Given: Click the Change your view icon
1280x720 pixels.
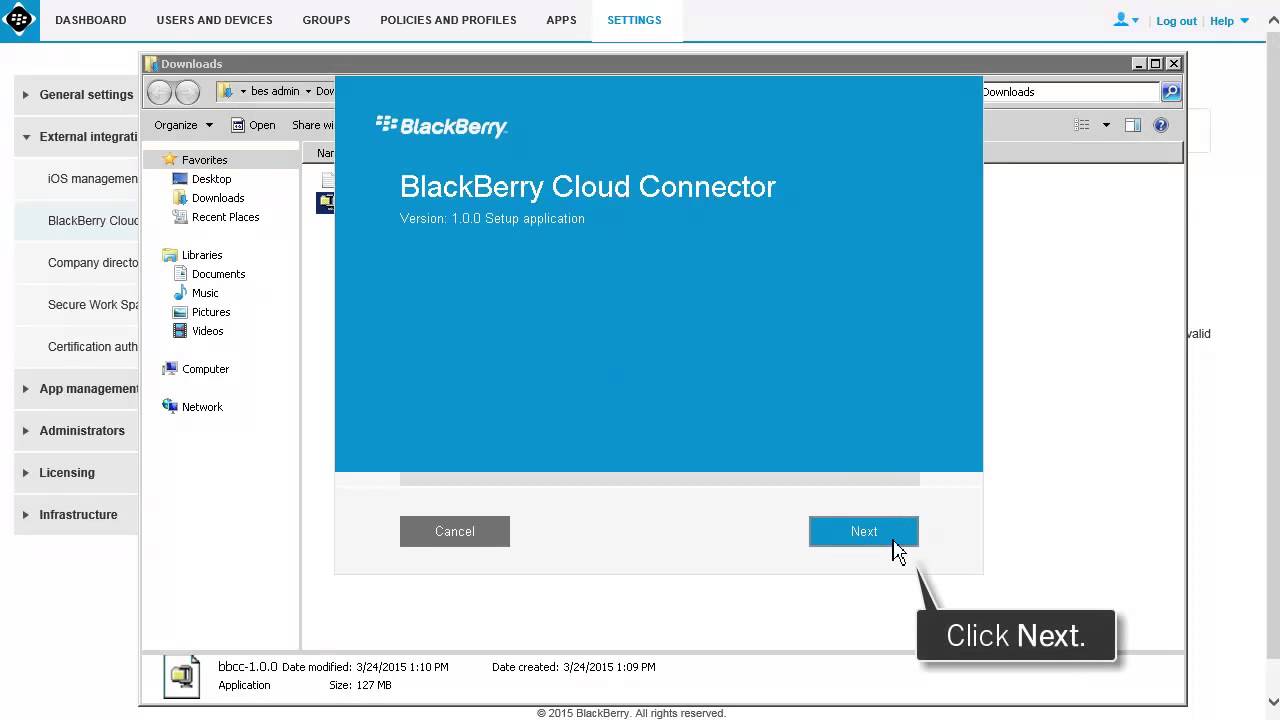Looking at the screenshot, I should tap(1082, 125).
